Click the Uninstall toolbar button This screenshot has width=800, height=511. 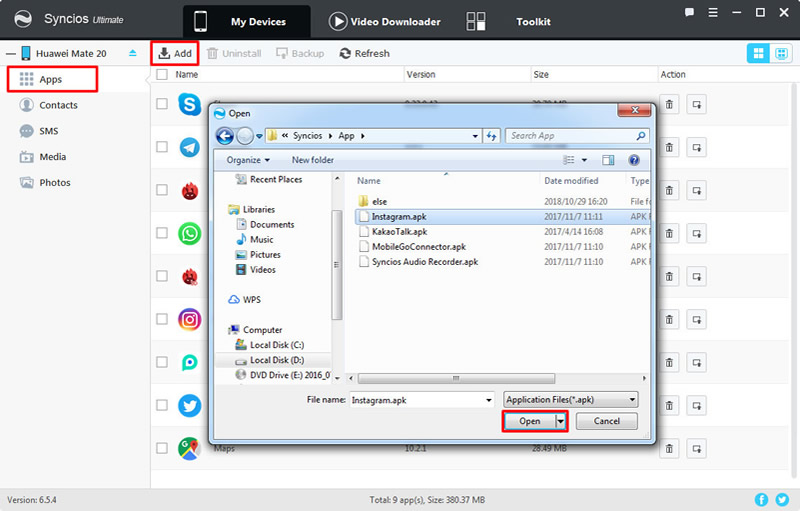coord(234,54)
